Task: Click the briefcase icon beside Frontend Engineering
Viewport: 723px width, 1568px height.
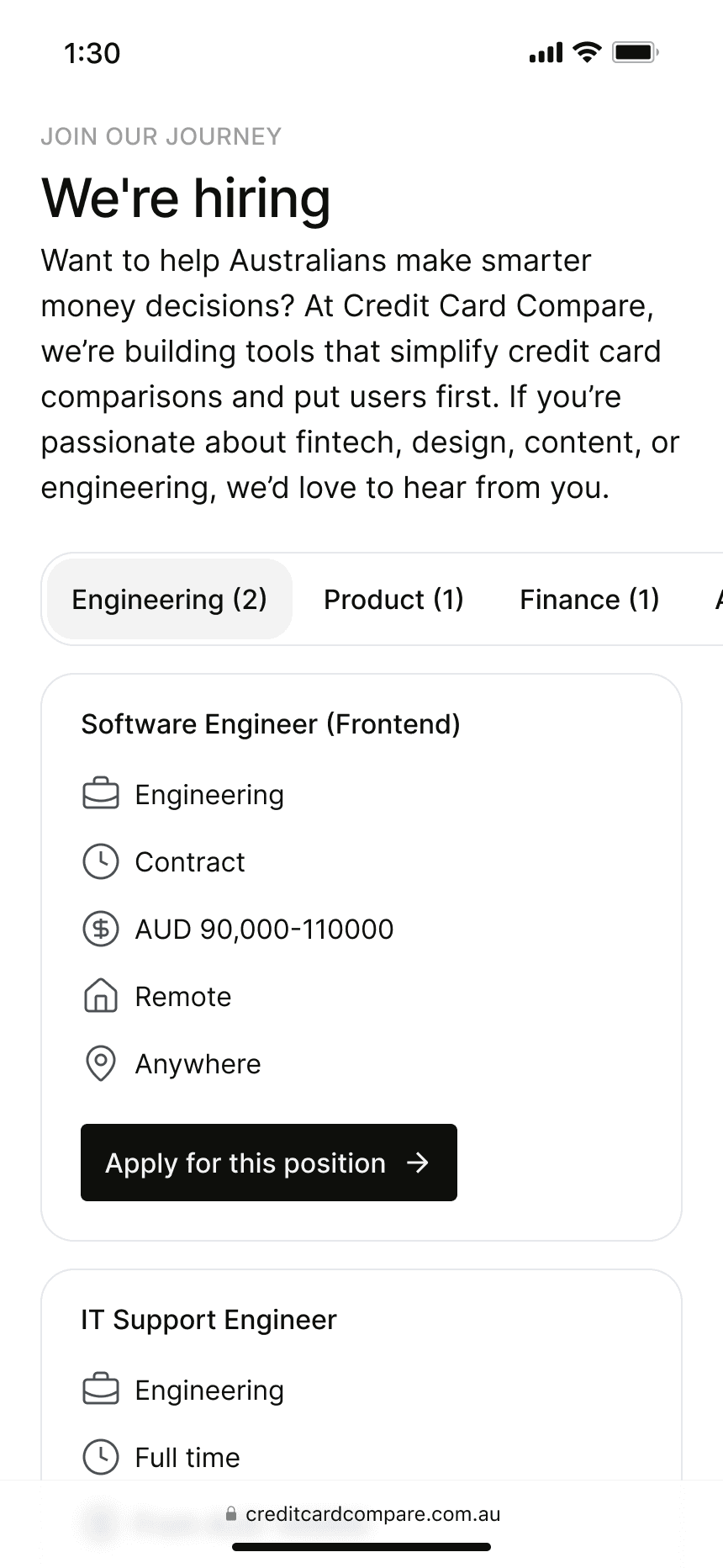Action: [101, 794]
